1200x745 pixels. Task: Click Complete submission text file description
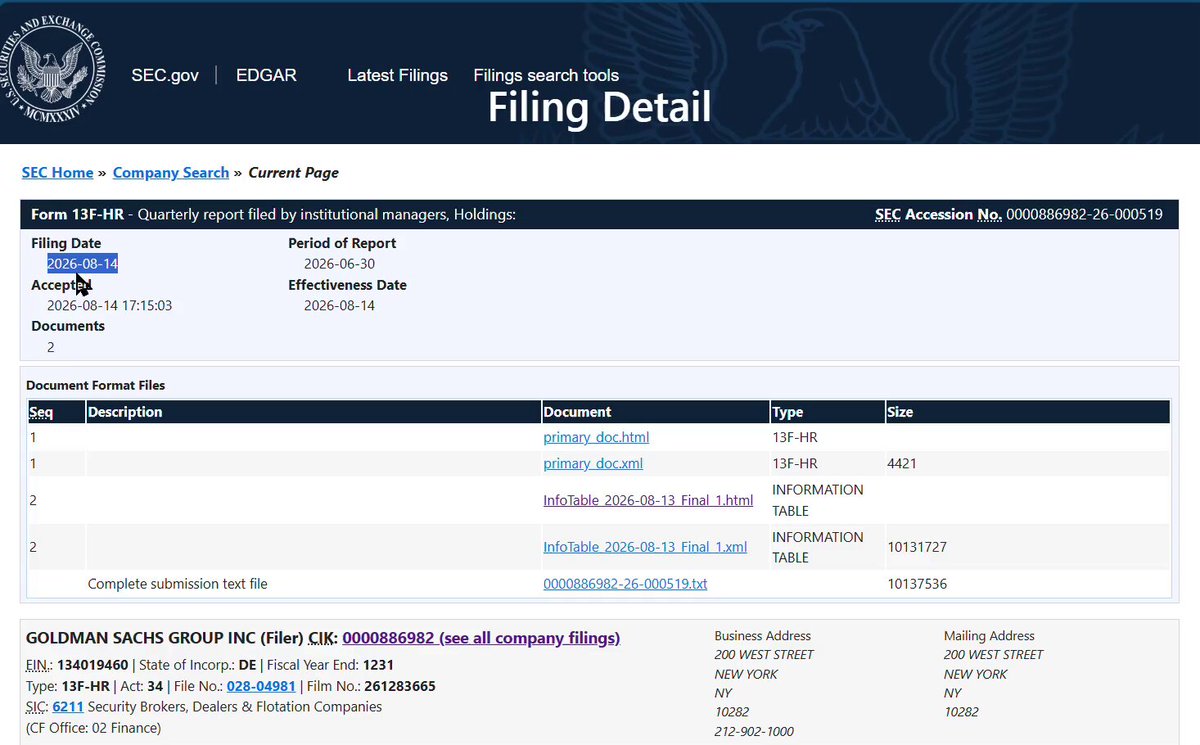(178, 584)
